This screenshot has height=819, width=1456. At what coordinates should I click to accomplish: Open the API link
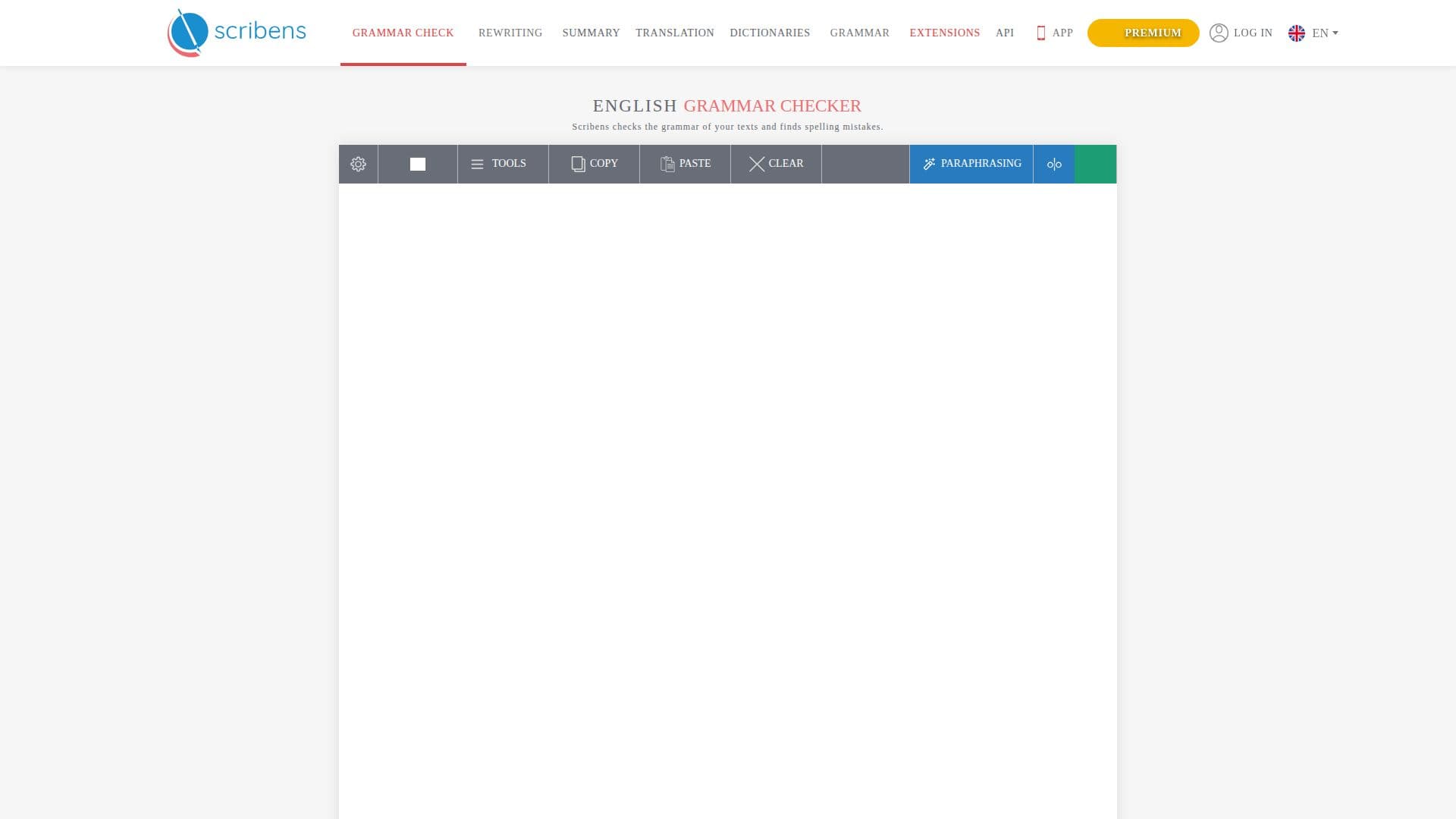[x=1005, y=33]
